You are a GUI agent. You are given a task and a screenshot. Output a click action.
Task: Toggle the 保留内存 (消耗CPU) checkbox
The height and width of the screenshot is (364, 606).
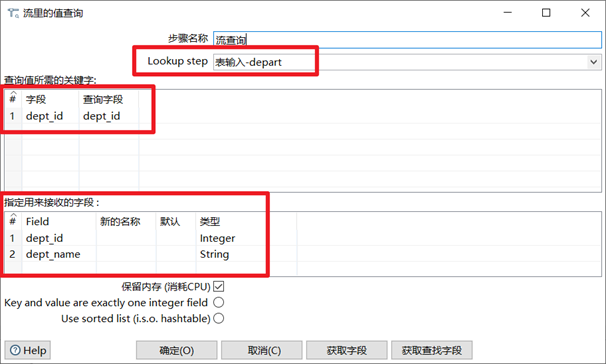218,286
